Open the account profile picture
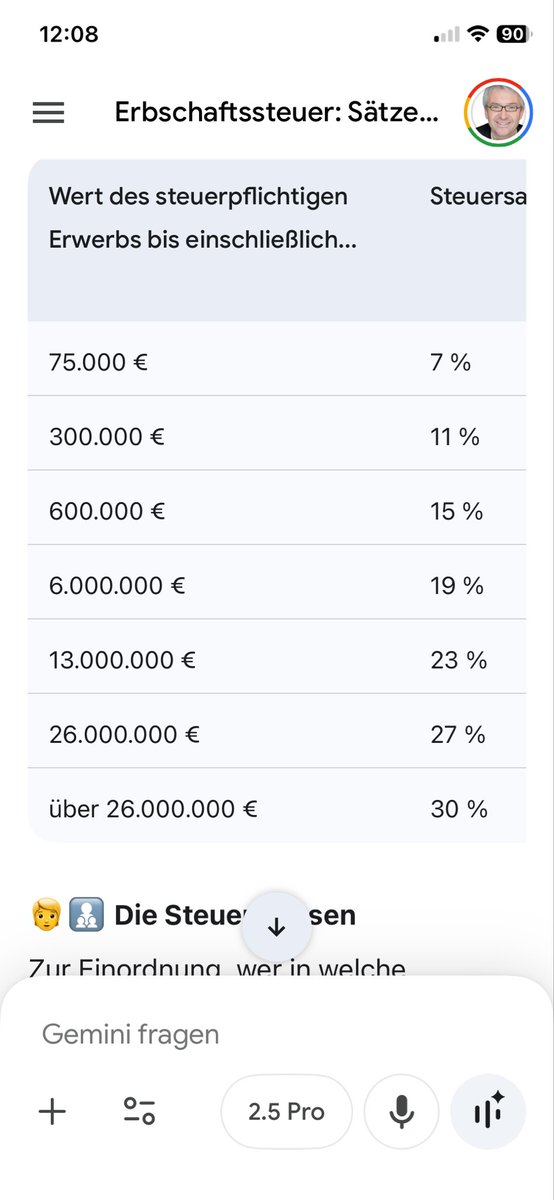The width and height of the screenshot is (554, 1200). click(x=498, y=113)
